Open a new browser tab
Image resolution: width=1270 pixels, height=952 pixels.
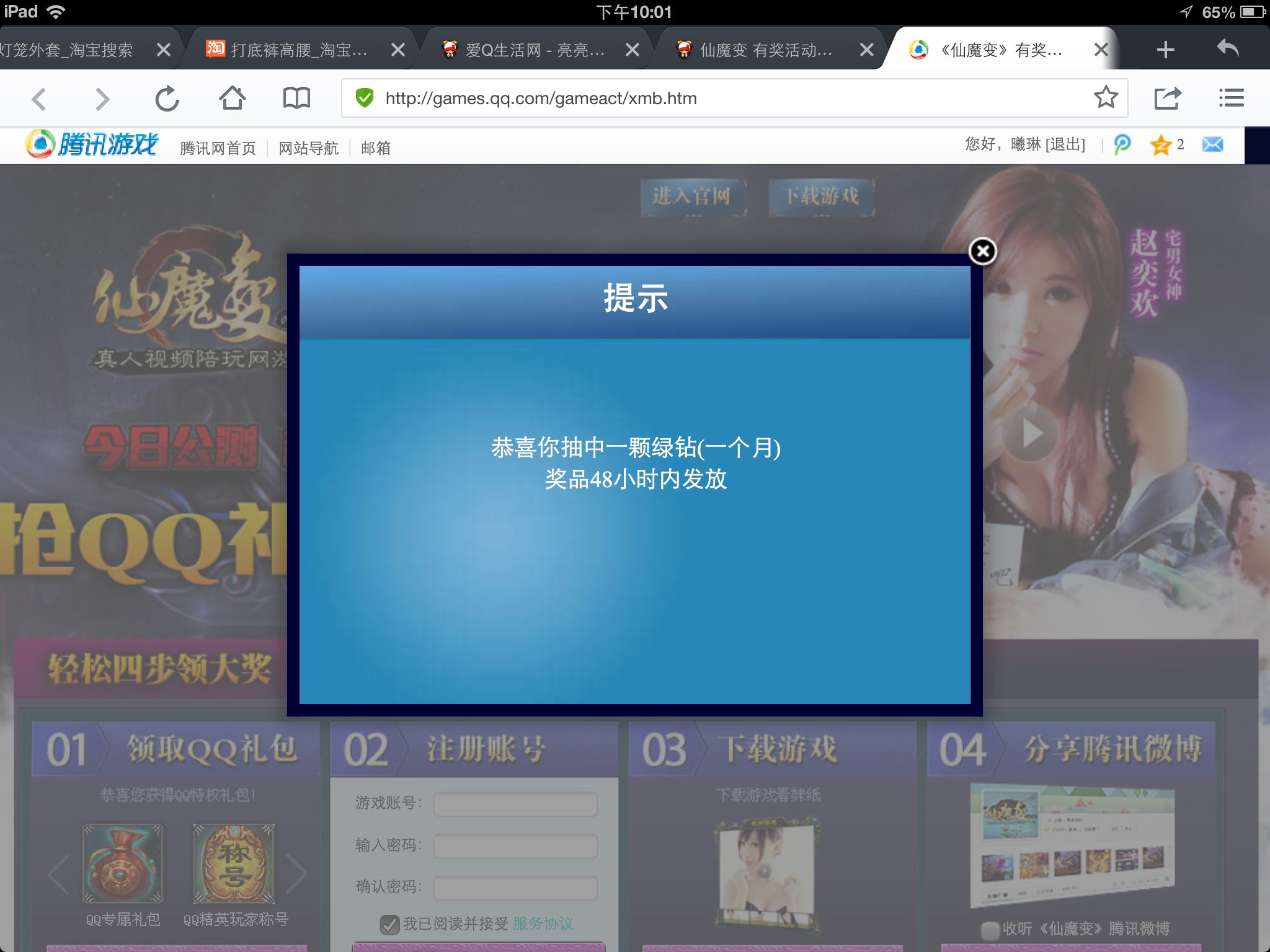[1166, 50]
